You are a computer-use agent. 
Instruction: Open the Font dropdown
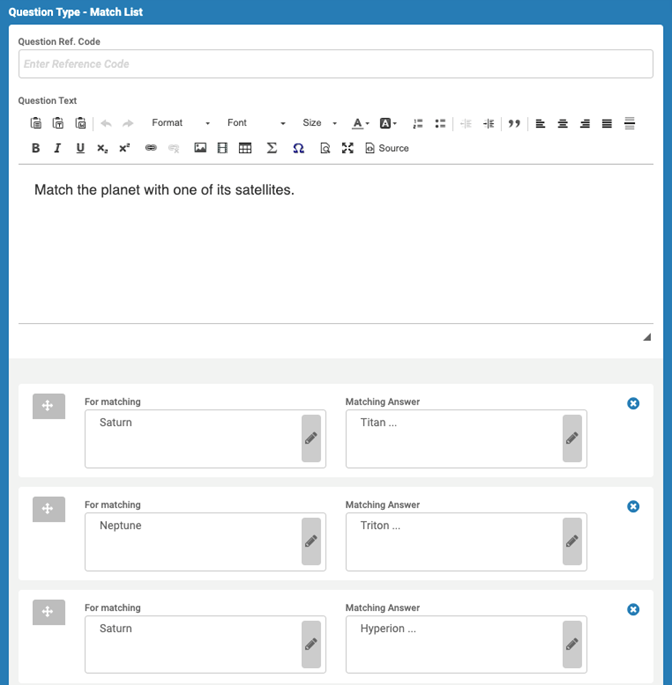coord(256,123)
